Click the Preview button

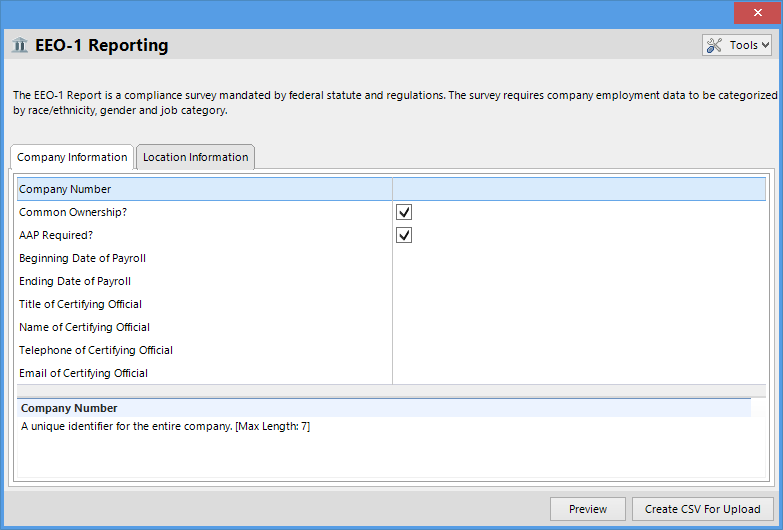pos(588,509)
